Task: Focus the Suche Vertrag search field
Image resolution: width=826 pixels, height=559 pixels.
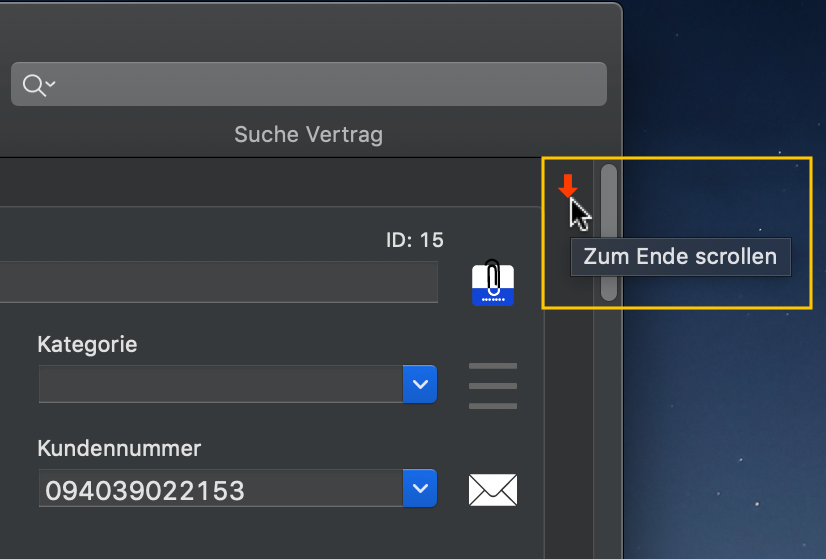Action: pos(309,84)
